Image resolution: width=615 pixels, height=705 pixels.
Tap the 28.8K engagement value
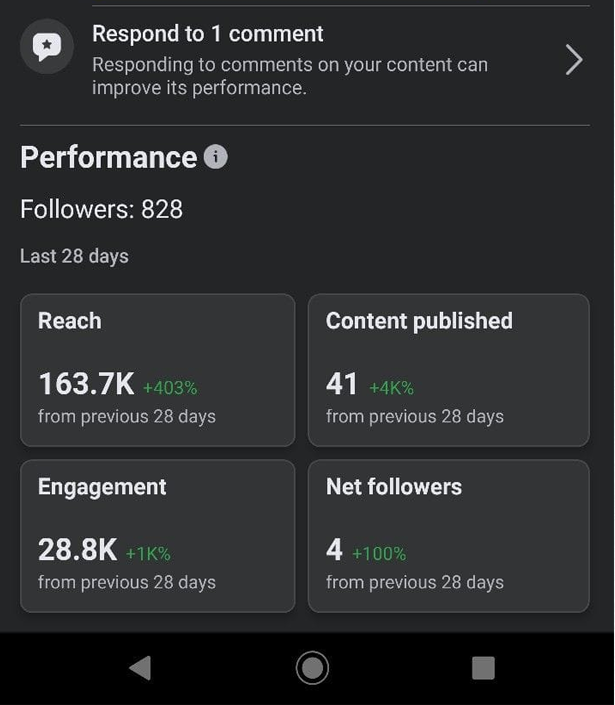coord(77,550)
